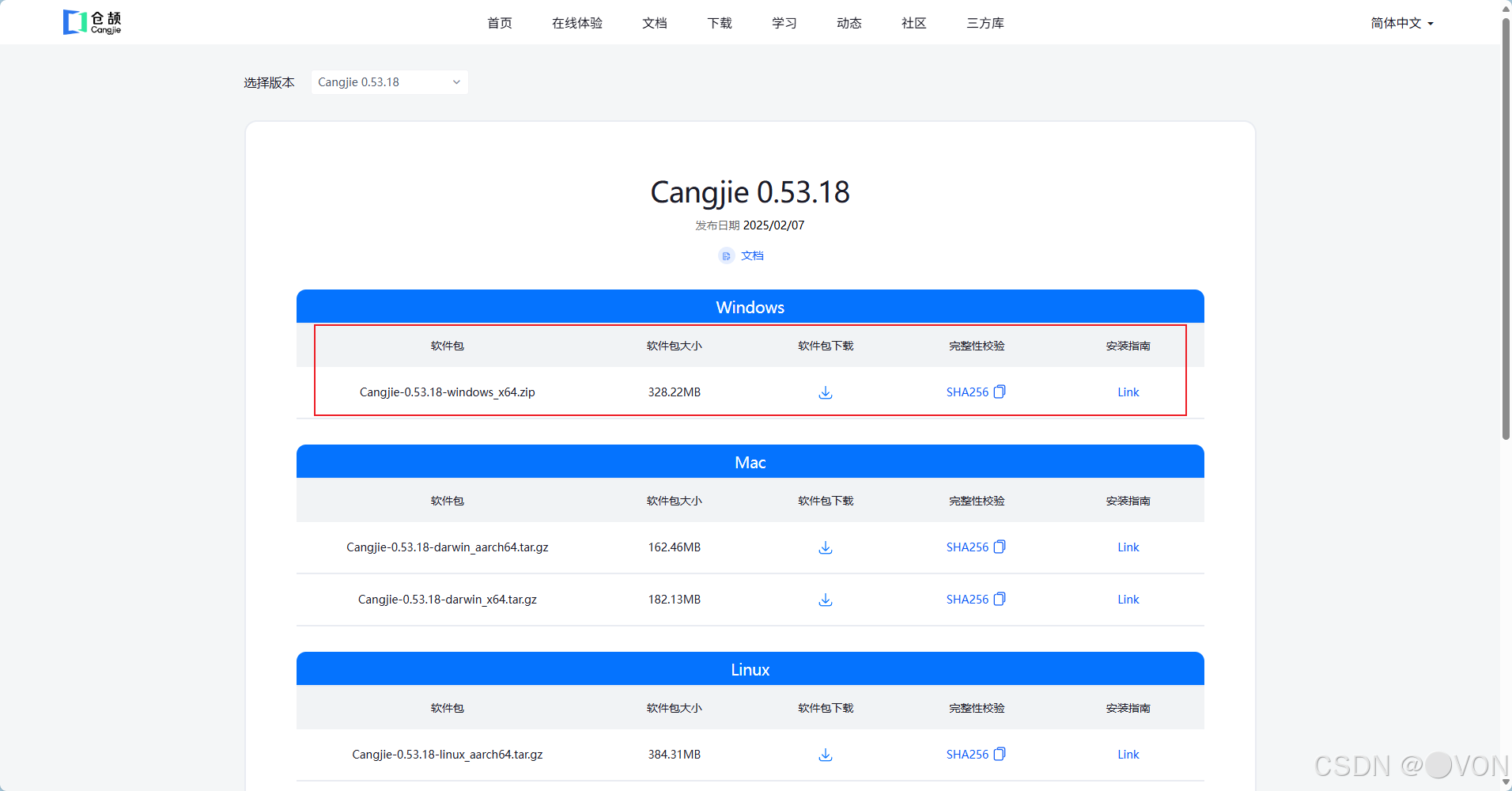Click the 162.46MB size value
This screenshot has height=791, width=1512.
[675, 547]
